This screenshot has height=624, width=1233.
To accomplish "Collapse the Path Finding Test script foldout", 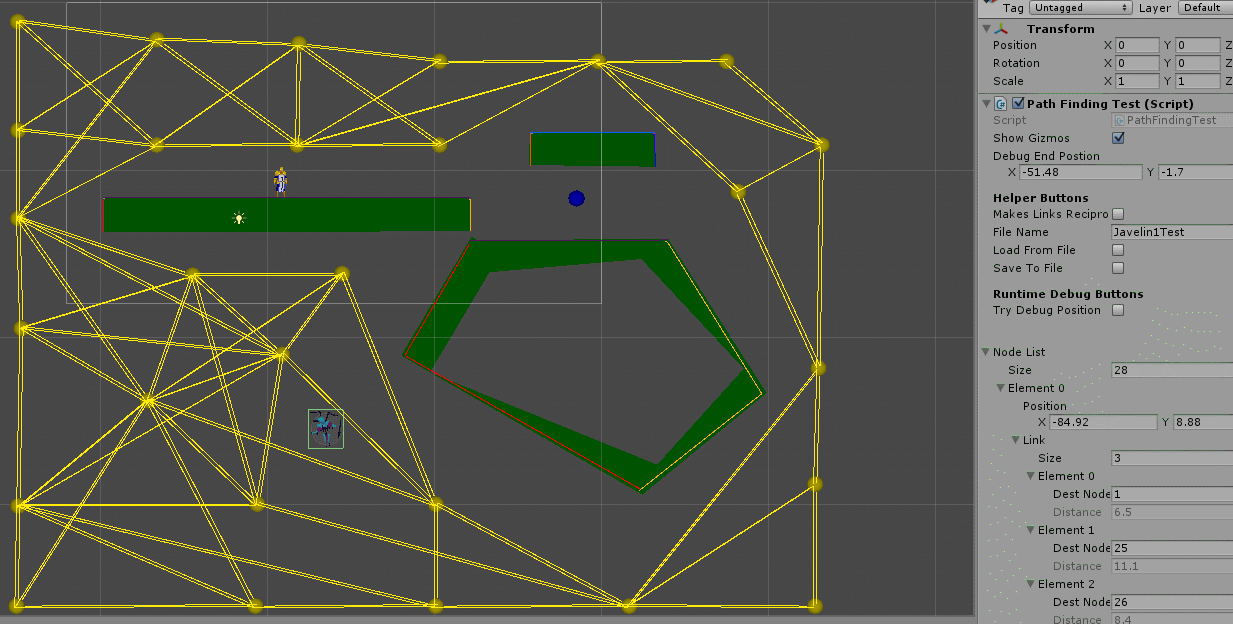I will pyautogui.click(x=986, y=103).
